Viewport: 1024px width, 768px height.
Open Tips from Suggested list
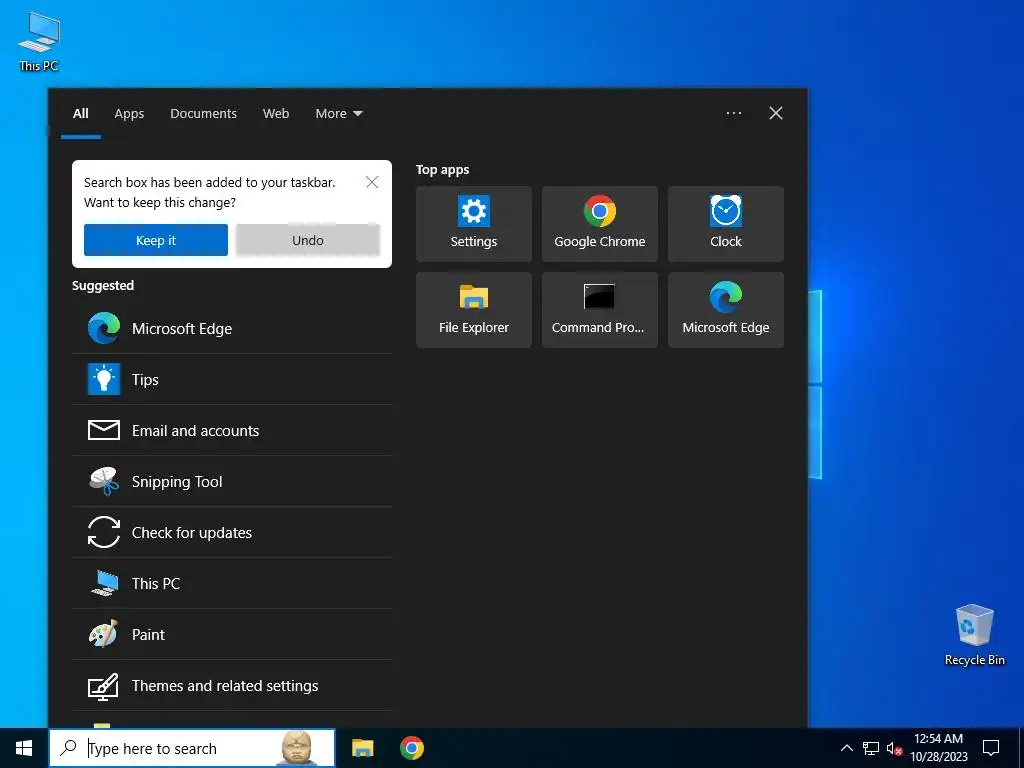pos(232,379)
